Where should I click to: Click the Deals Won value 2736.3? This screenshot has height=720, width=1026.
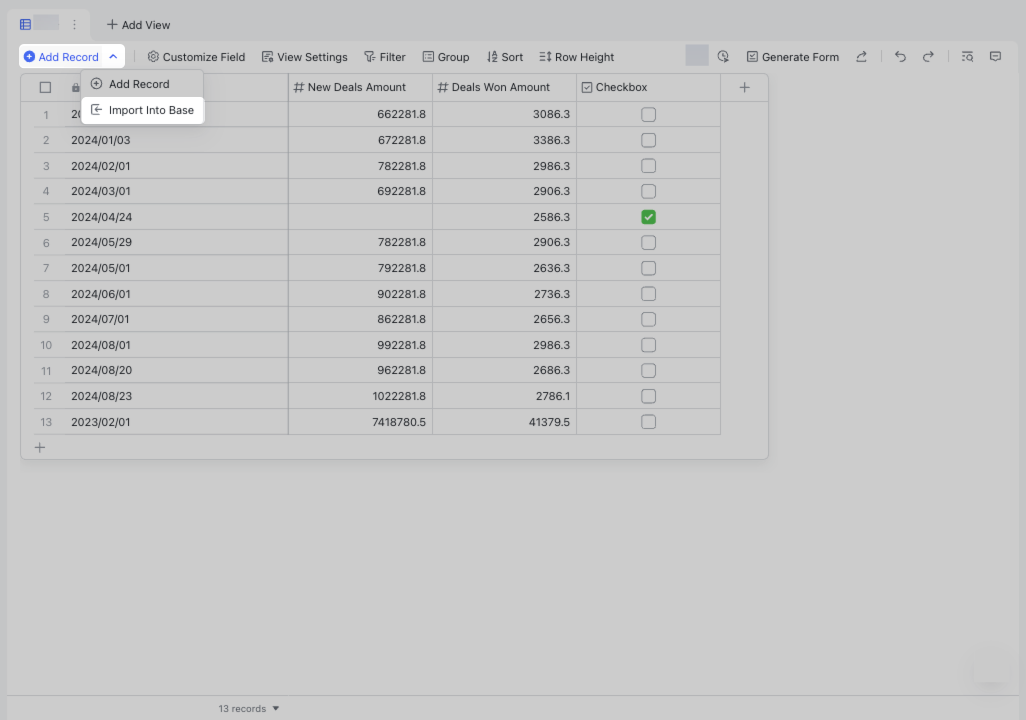(x=504, y=294)
